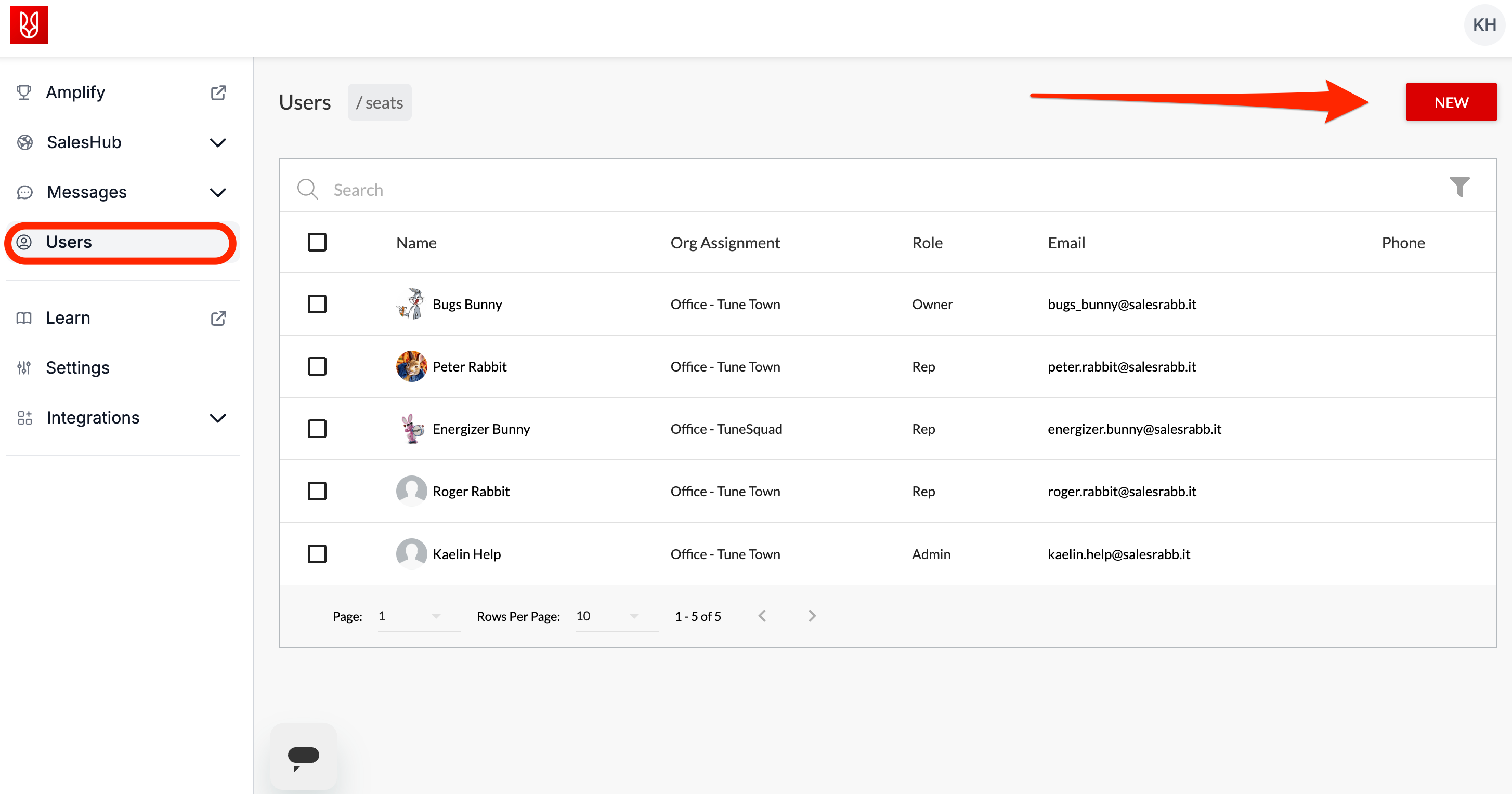Click Bugs Bunny's avatar image
Viewport: 1512px width, 794px height.
click(x=411, y=304)
